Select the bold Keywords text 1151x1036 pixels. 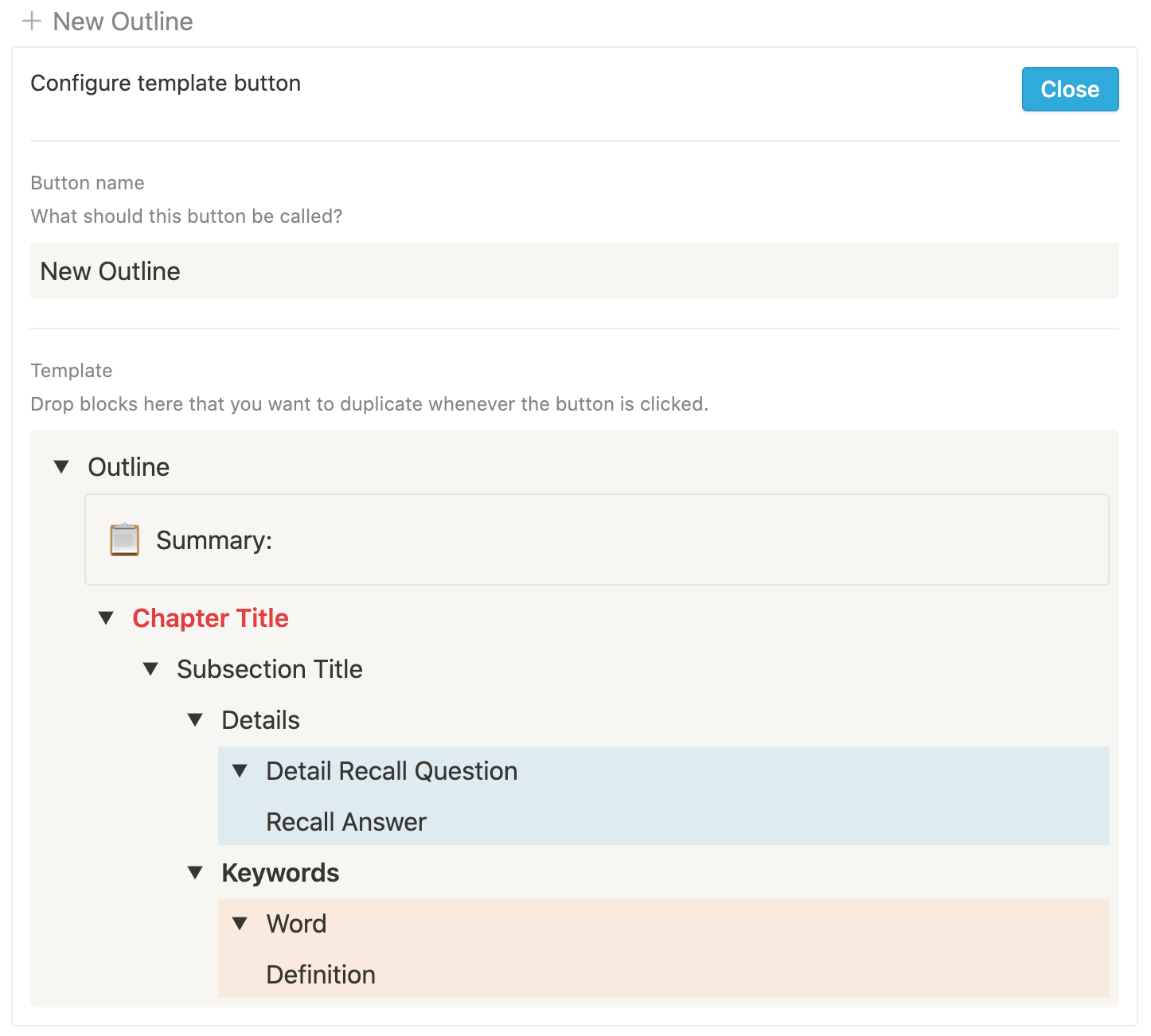[x=280, y=872]
